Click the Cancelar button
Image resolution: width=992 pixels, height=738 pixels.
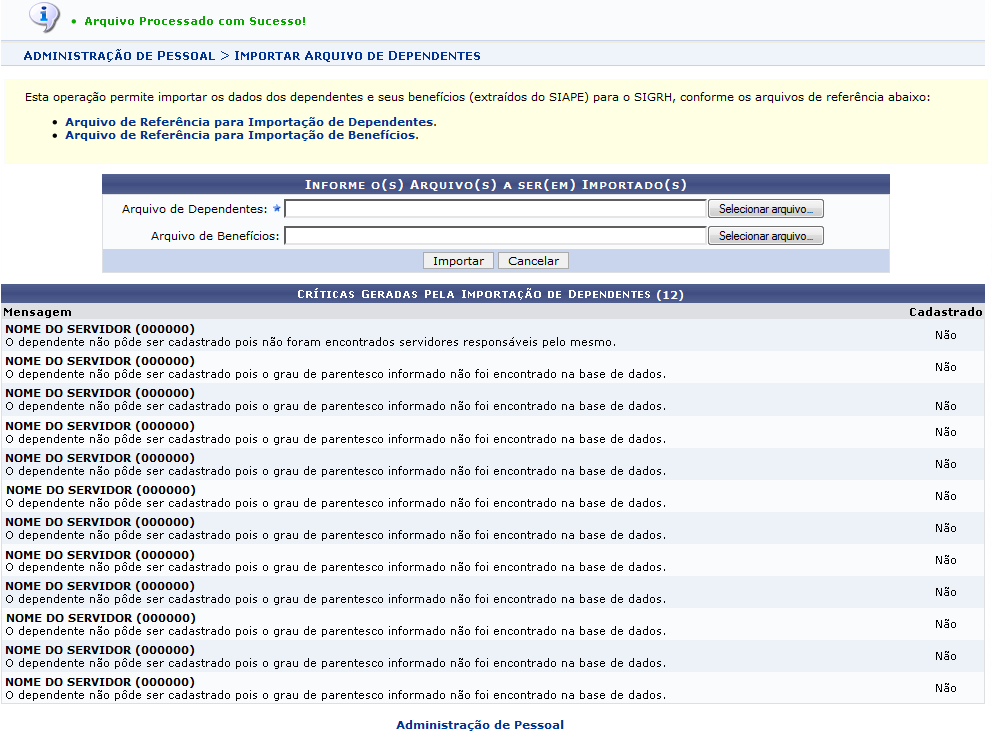(533, 261)
